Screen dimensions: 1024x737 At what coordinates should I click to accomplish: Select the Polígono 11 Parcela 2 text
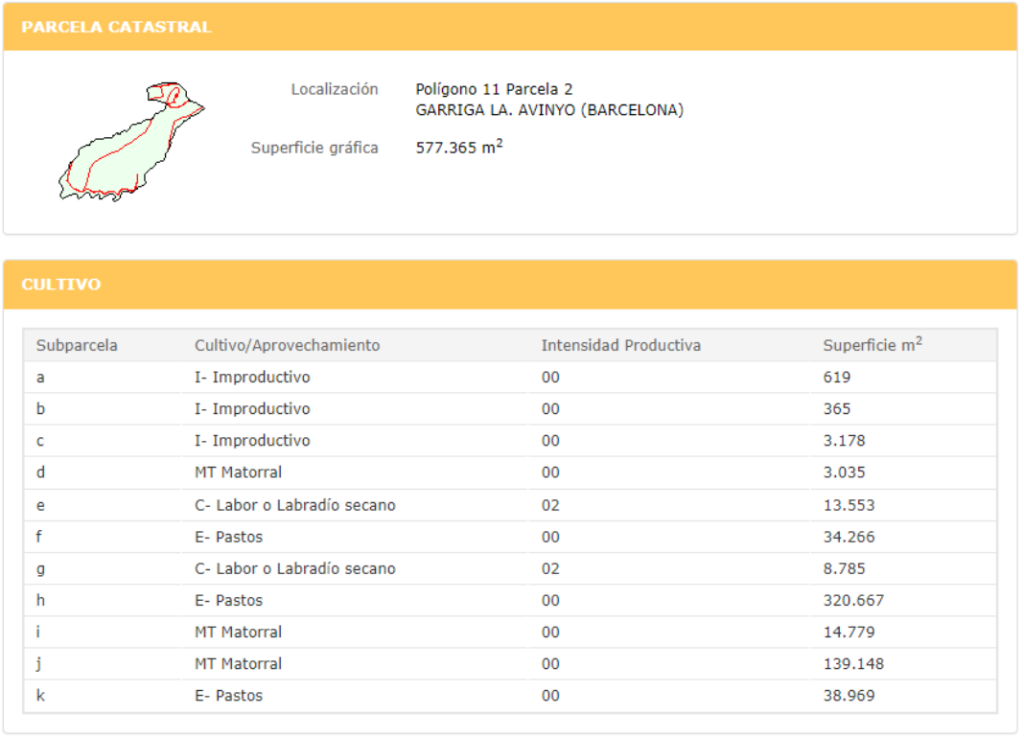click(494, 90)
